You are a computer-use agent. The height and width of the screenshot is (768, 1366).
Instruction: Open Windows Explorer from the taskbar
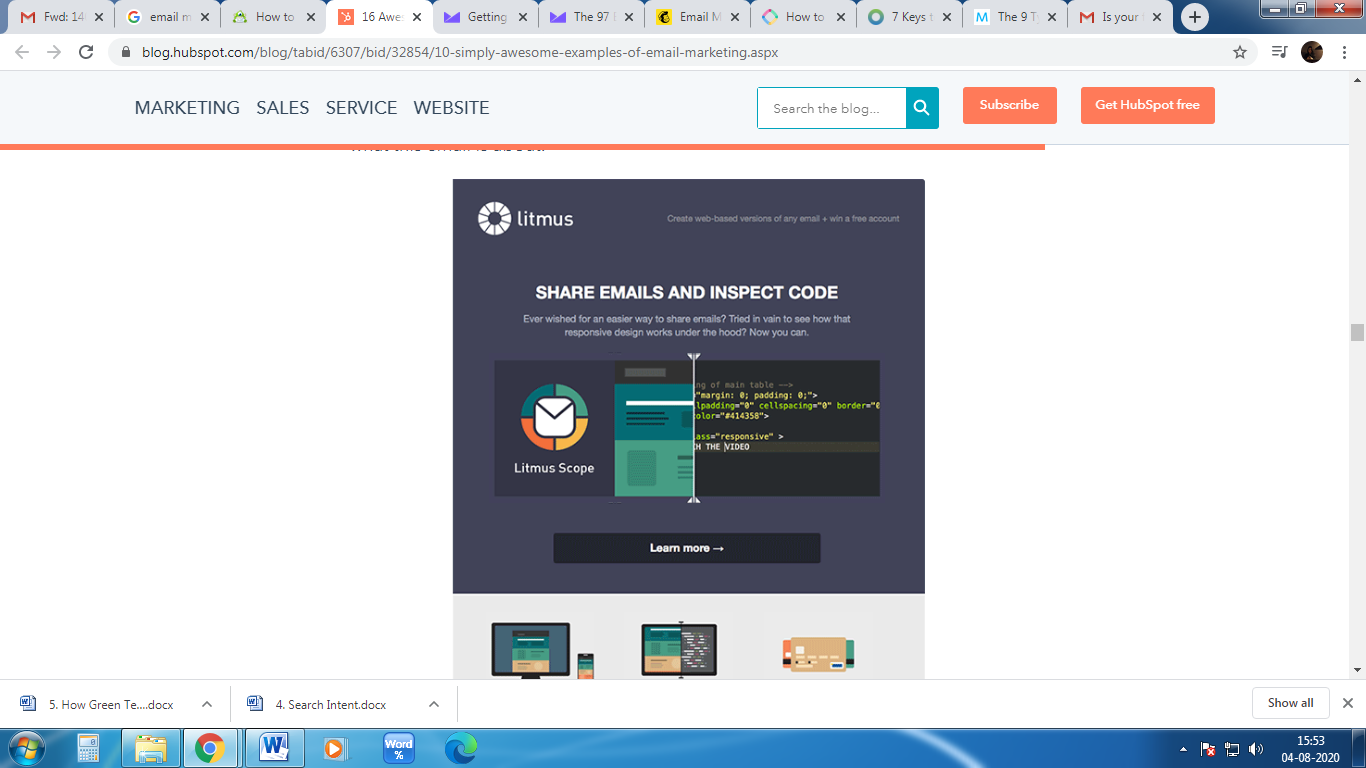pyautogui.click(x=151, y=748)
